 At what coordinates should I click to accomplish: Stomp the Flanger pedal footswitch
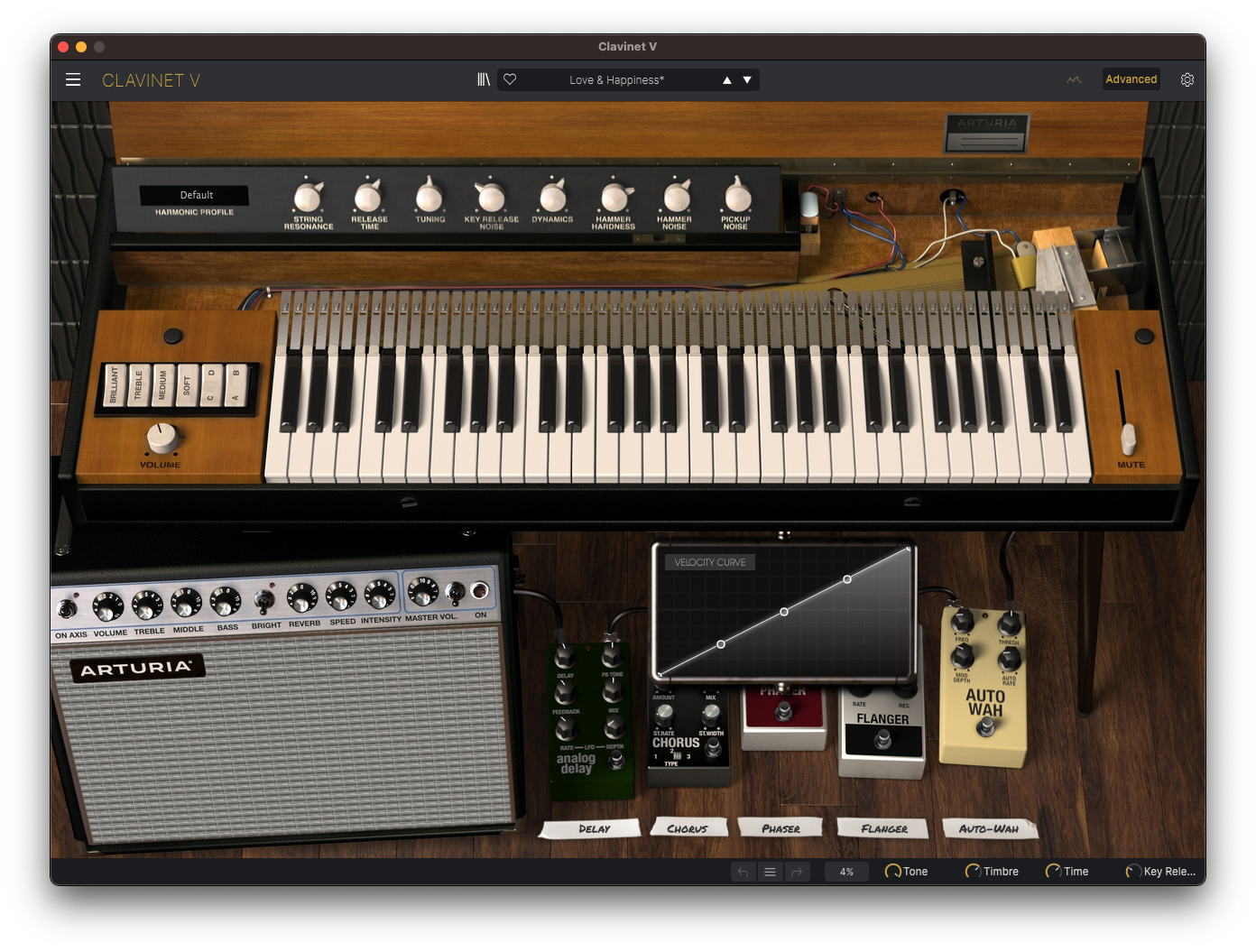883,740
